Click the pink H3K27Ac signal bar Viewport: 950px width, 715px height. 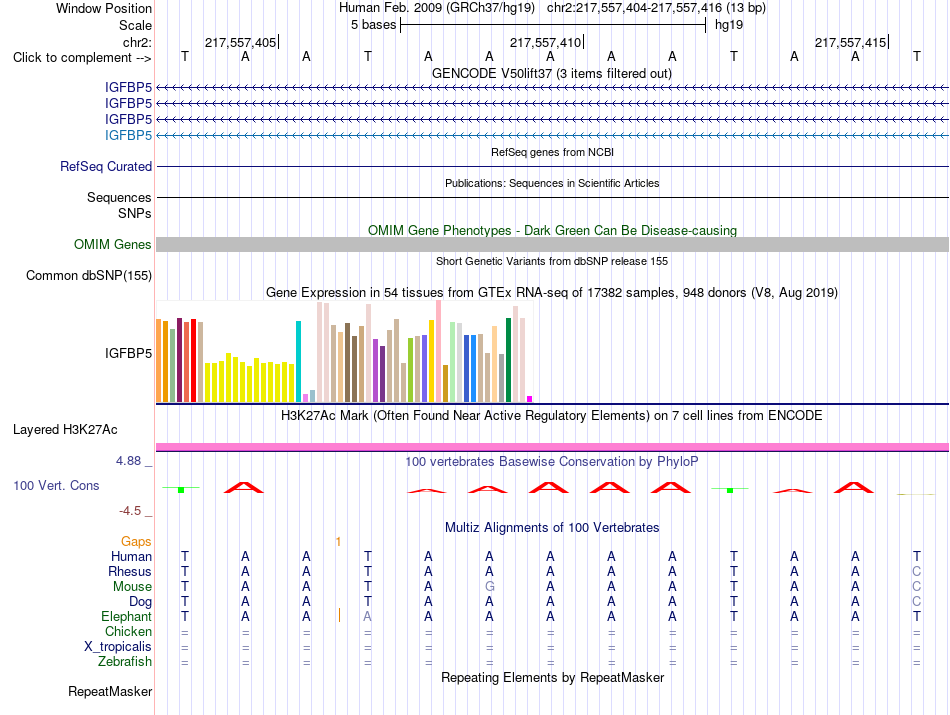click(552, 447)
